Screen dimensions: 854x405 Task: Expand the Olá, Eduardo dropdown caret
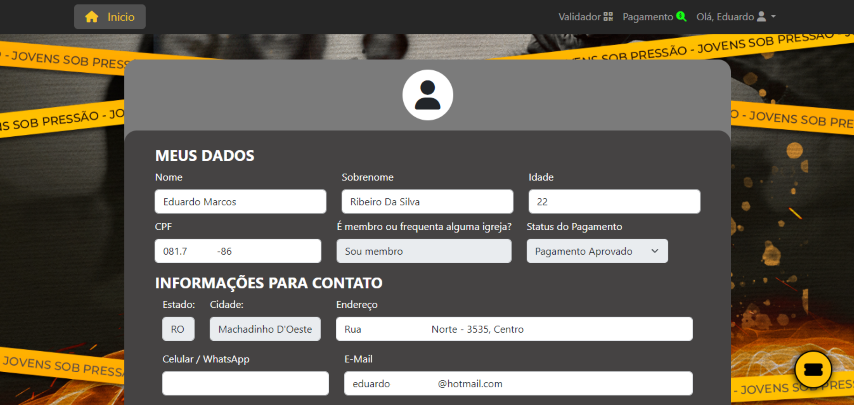pos(773,17)
